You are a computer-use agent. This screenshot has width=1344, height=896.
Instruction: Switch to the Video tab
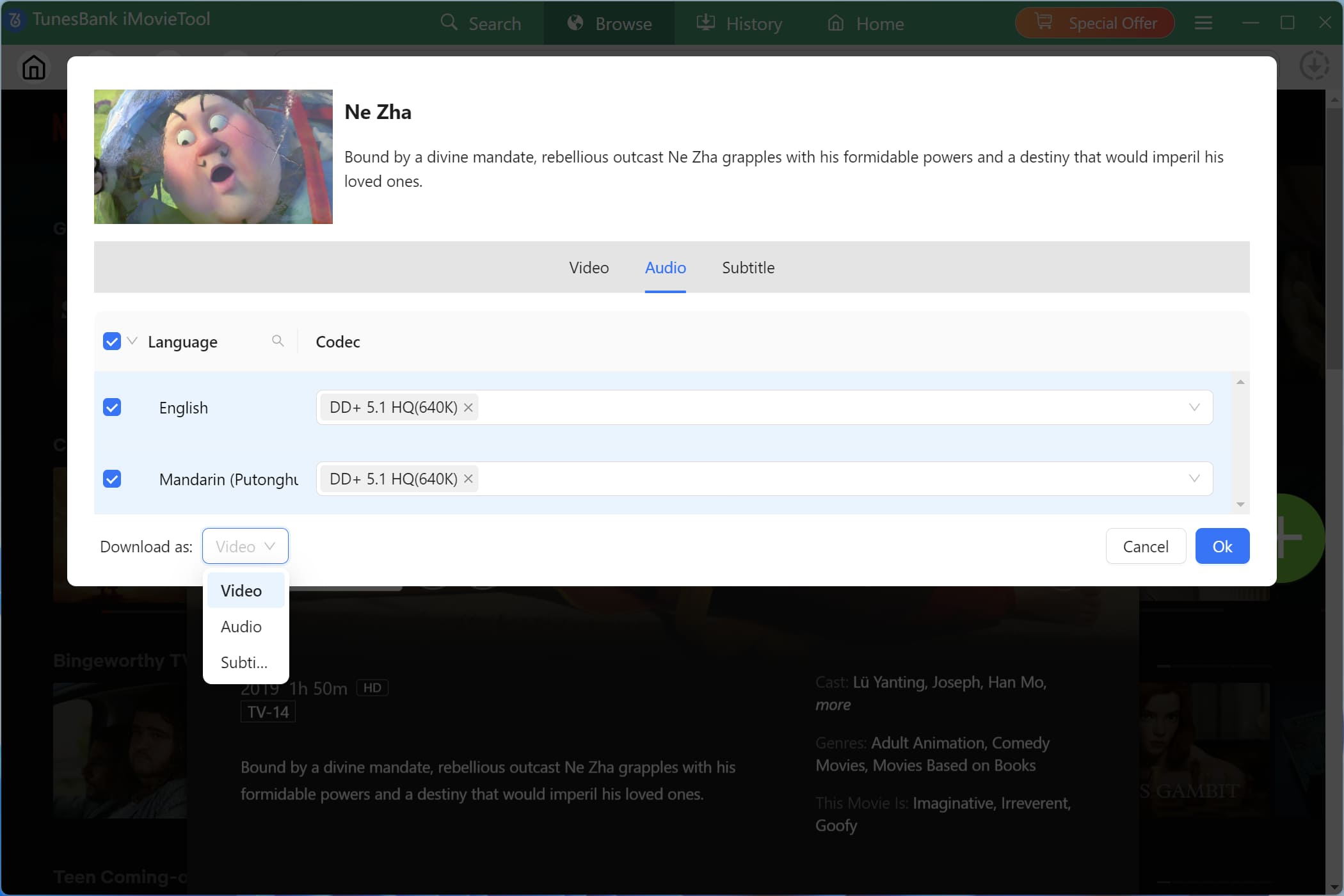[x=589, y=268]
